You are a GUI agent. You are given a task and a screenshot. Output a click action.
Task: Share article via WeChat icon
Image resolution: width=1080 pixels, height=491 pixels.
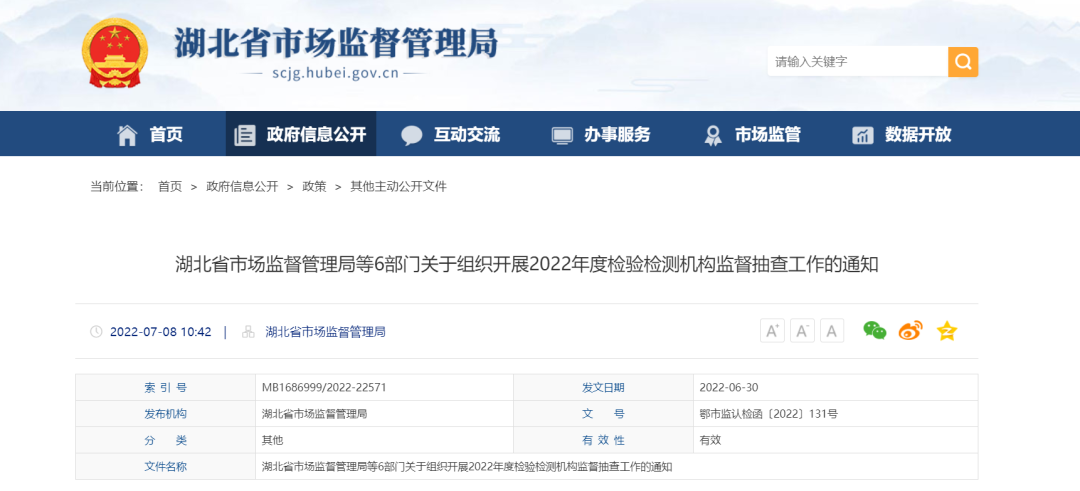875,331
